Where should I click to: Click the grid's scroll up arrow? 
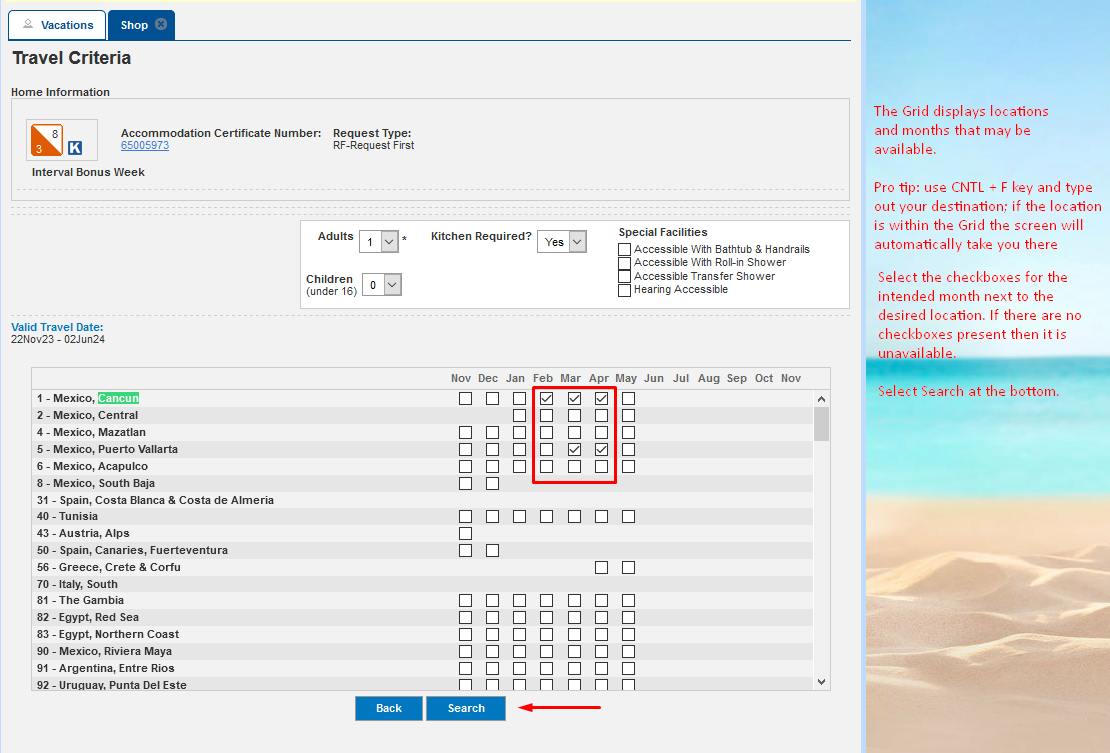click(x=821, y=399)
